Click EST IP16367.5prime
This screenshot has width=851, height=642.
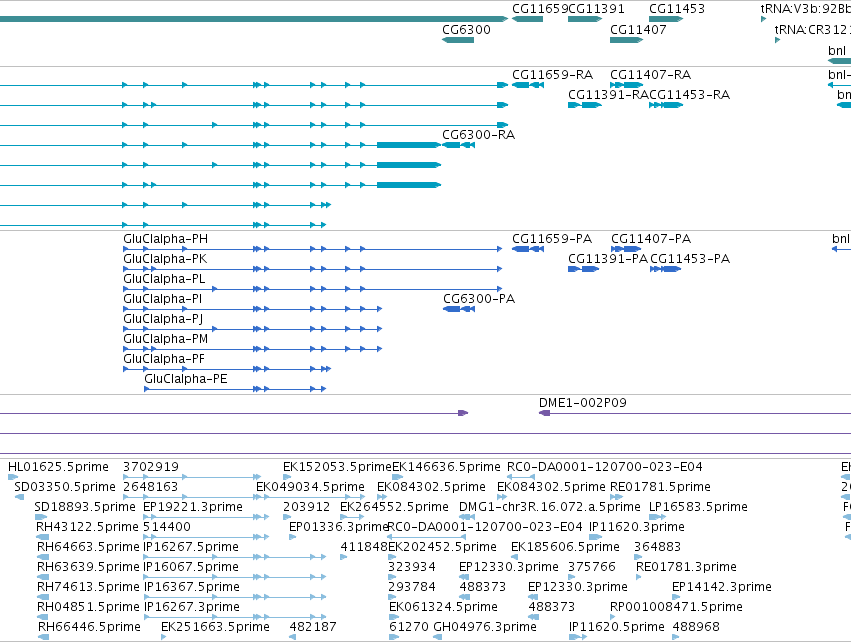(x=191, y=587)
